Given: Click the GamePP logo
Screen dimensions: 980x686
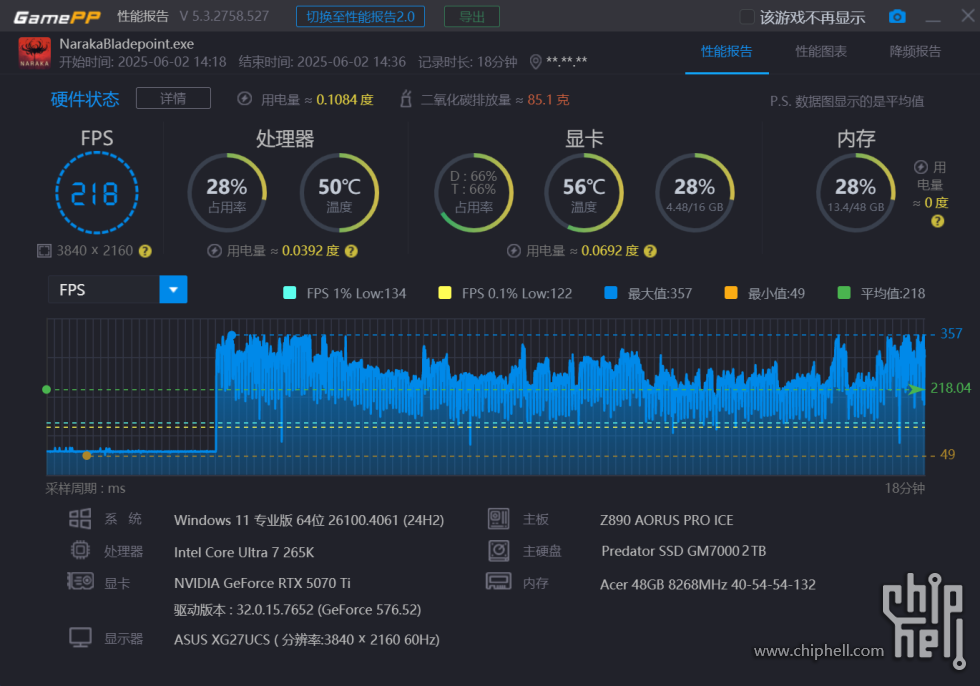Looking at the screenshot, I should (57, 17).
